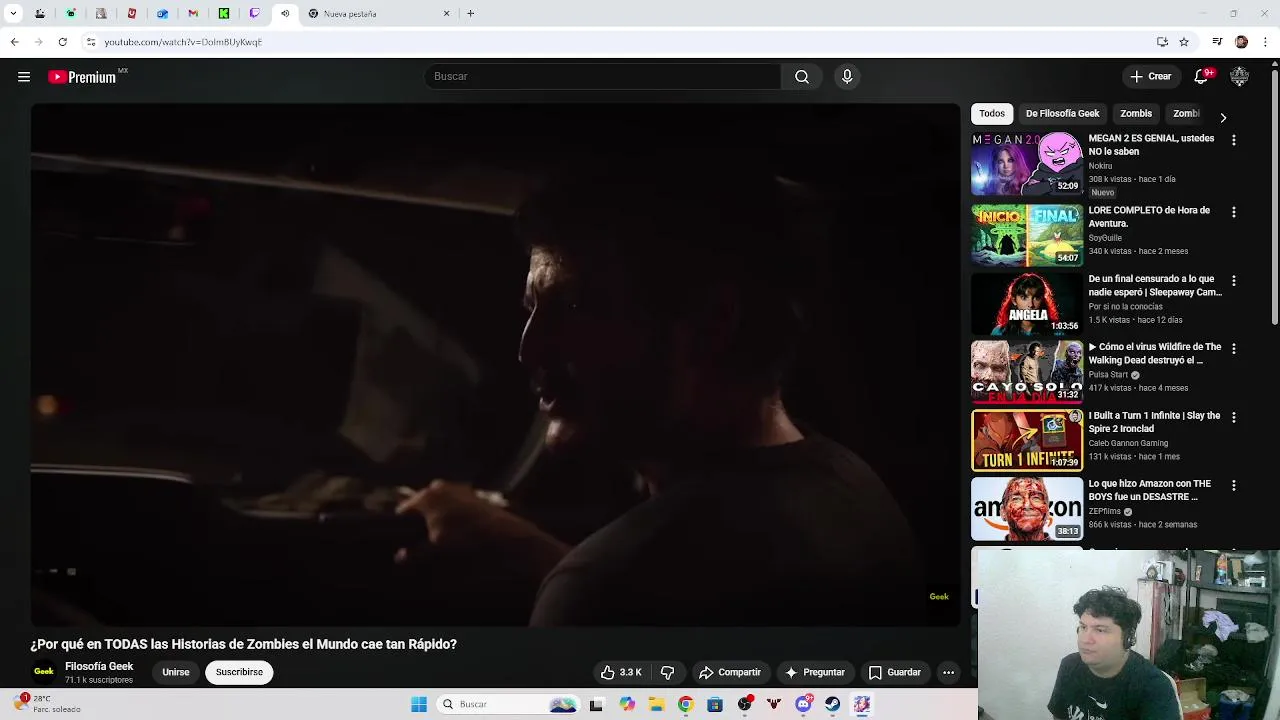Open Filosofía Geek channel avatar
Image resolution: width=1280 pixels, height=720 pixels.
[44, 672]
